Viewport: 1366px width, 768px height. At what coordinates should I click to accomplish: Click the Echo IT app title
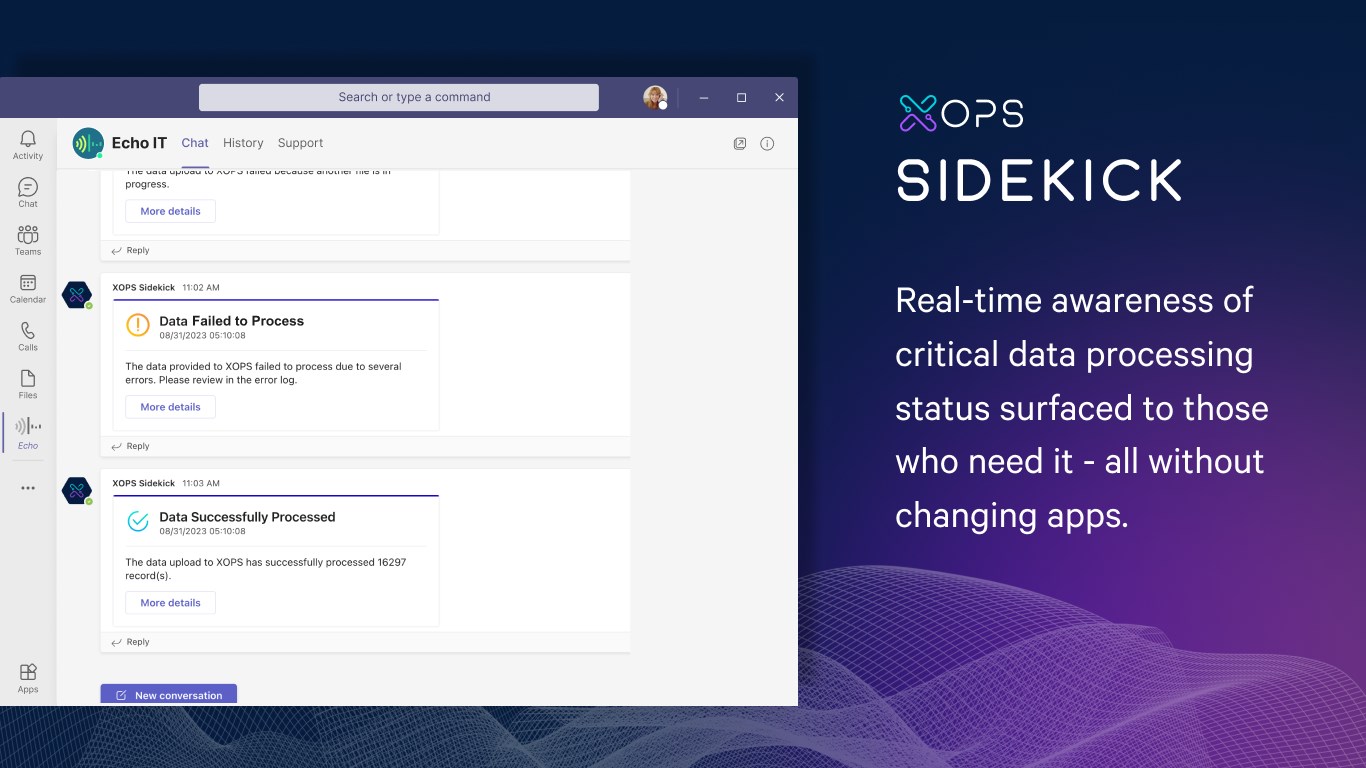139,143
